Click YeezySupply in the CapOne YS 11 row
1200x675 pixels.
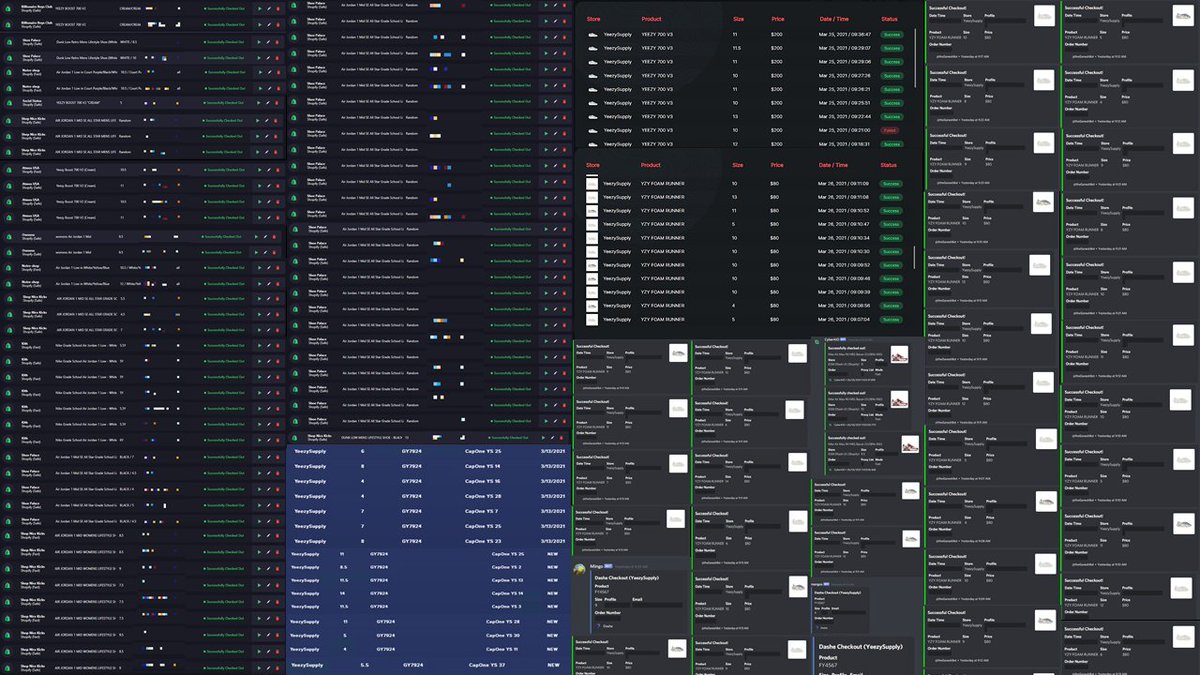(304, 649)
